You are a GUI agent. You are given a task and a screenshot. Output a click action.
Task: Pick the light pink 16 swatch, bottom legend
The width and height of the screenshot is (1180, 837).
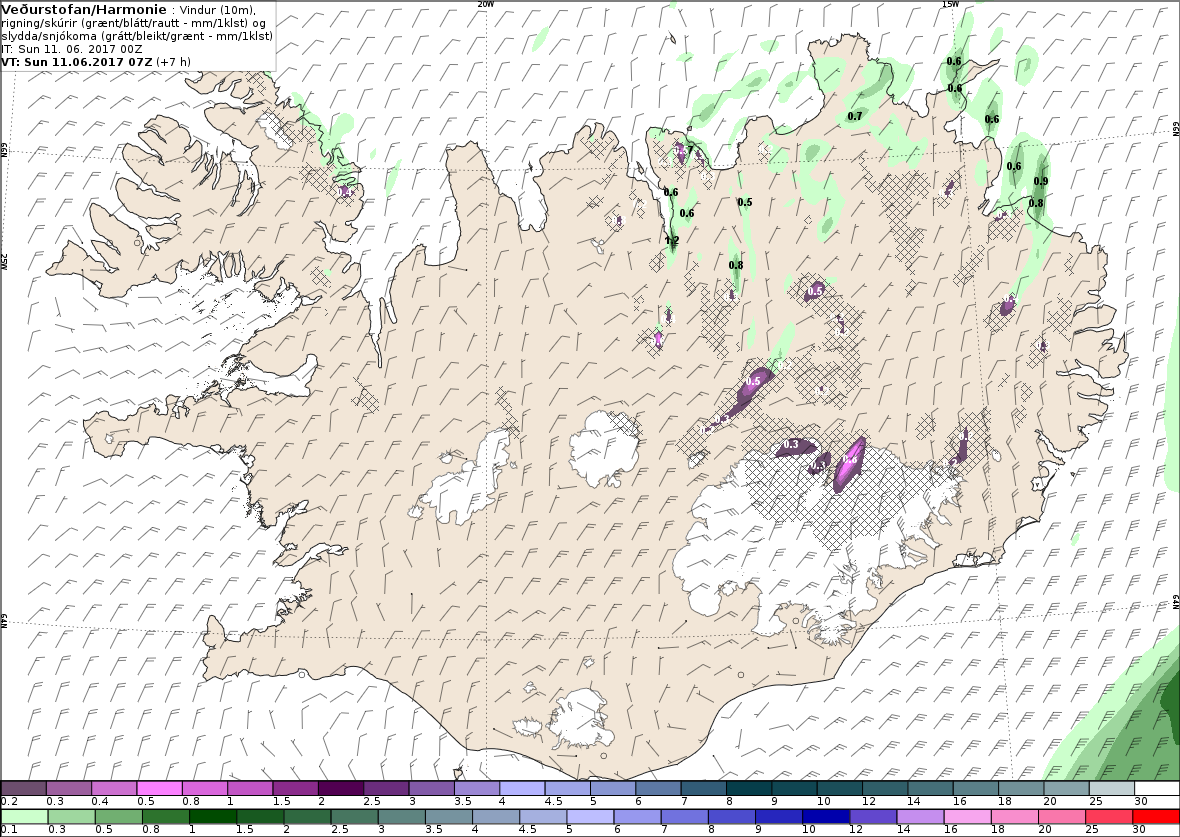tap(968, 817)
